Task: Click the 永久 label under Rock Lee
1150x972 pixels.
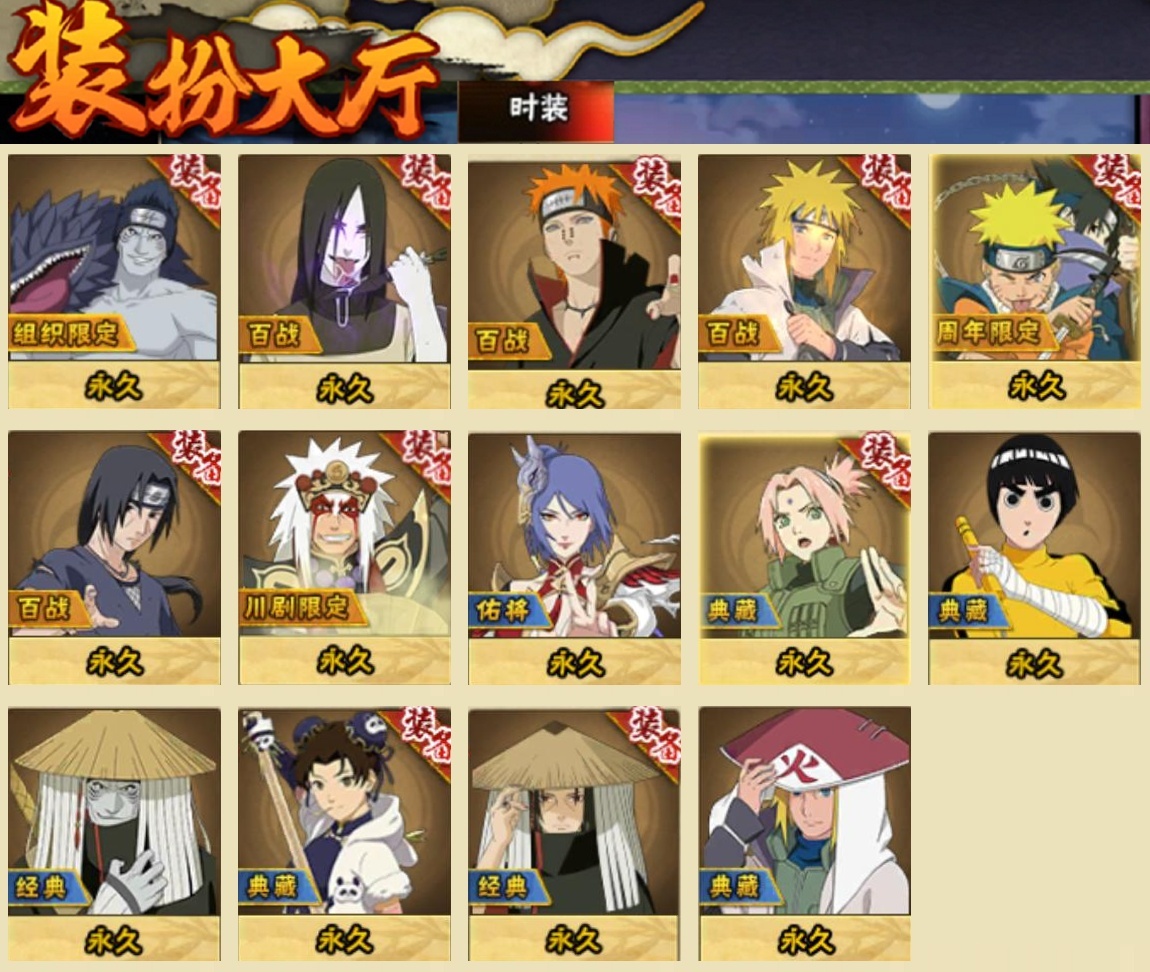Action: (x=1035, y=664)
